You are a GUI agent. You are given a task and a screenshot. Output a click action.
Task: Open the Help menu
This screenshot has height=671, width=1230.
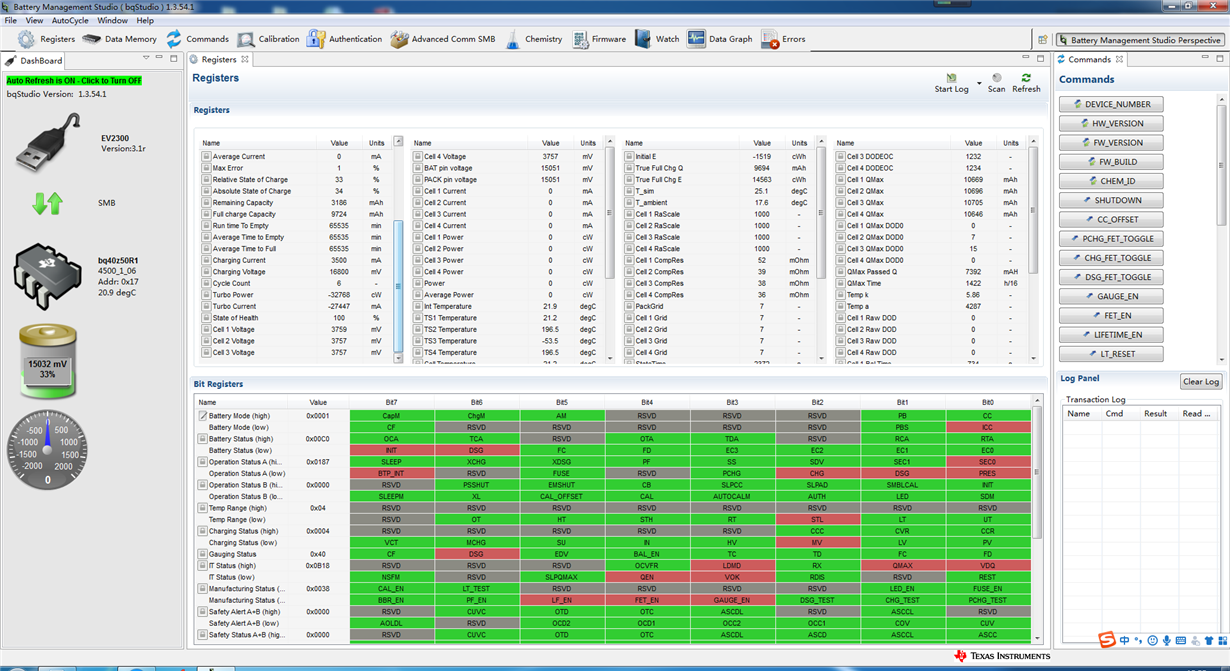(x=145, y=20)
